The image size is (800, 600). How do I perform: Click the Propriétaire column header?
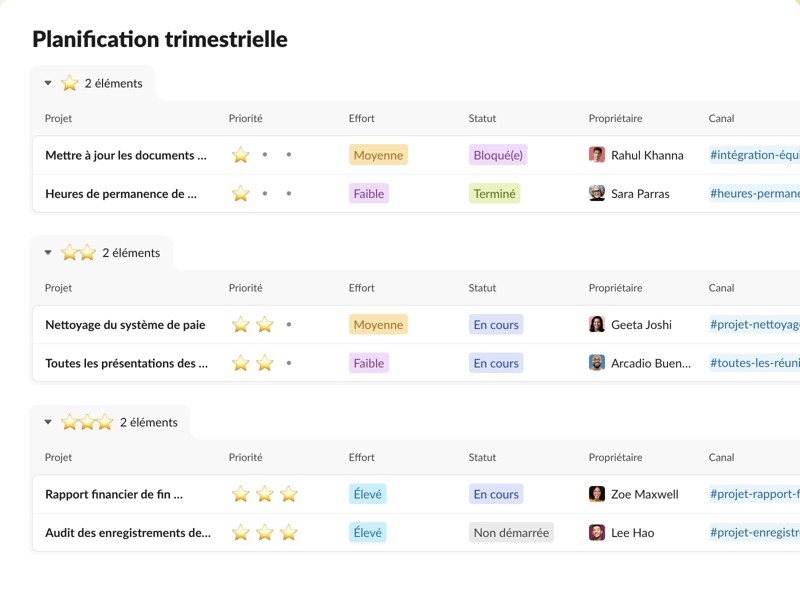[x=616, y=118]
